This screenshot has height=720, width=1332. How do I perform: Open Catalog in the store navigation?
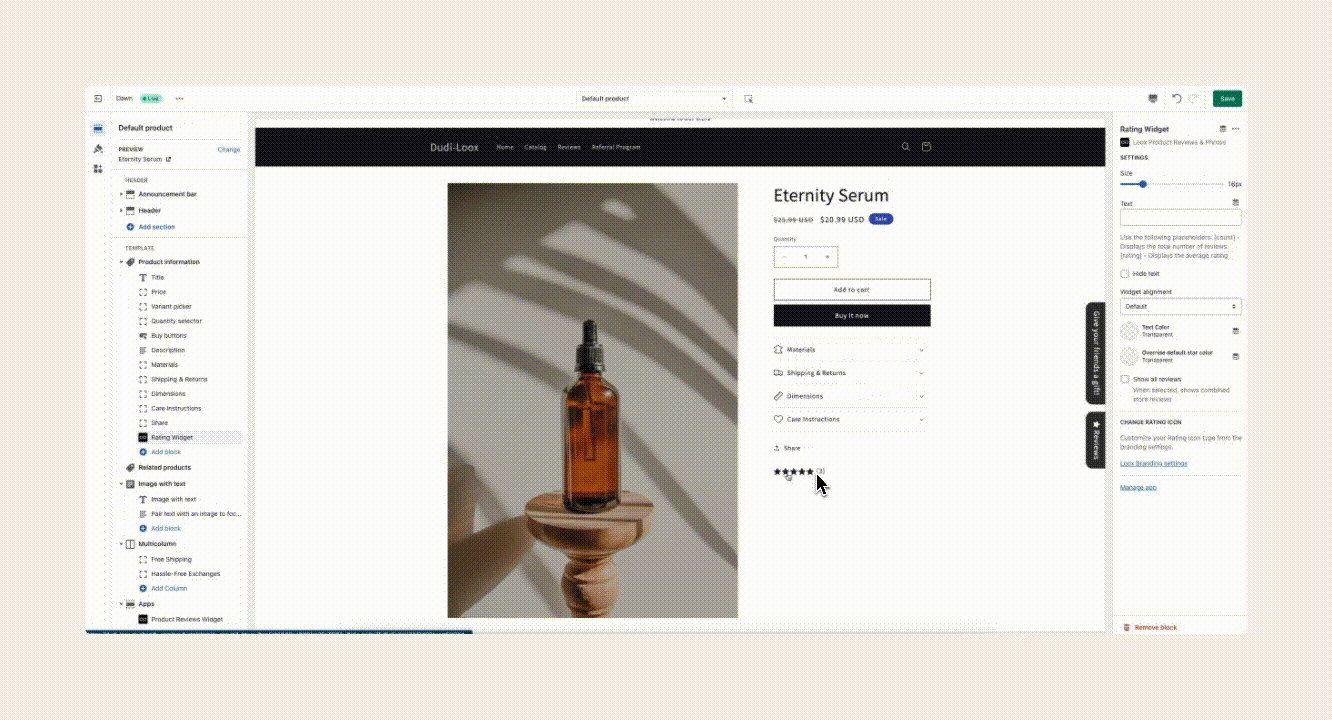[536, 147]
